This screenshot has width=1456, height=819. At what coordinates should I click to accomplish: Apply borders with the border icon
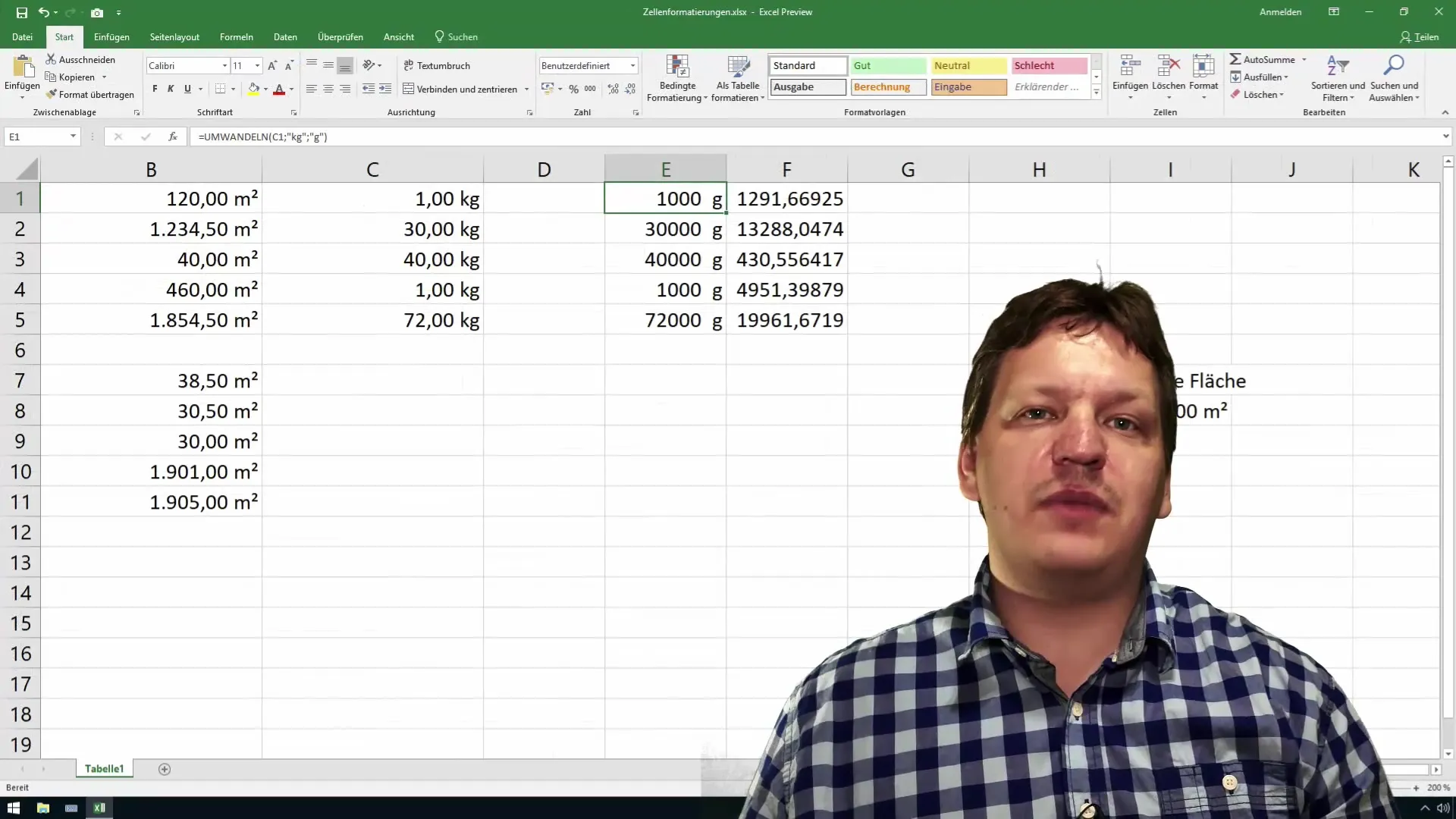coord(220,89)
